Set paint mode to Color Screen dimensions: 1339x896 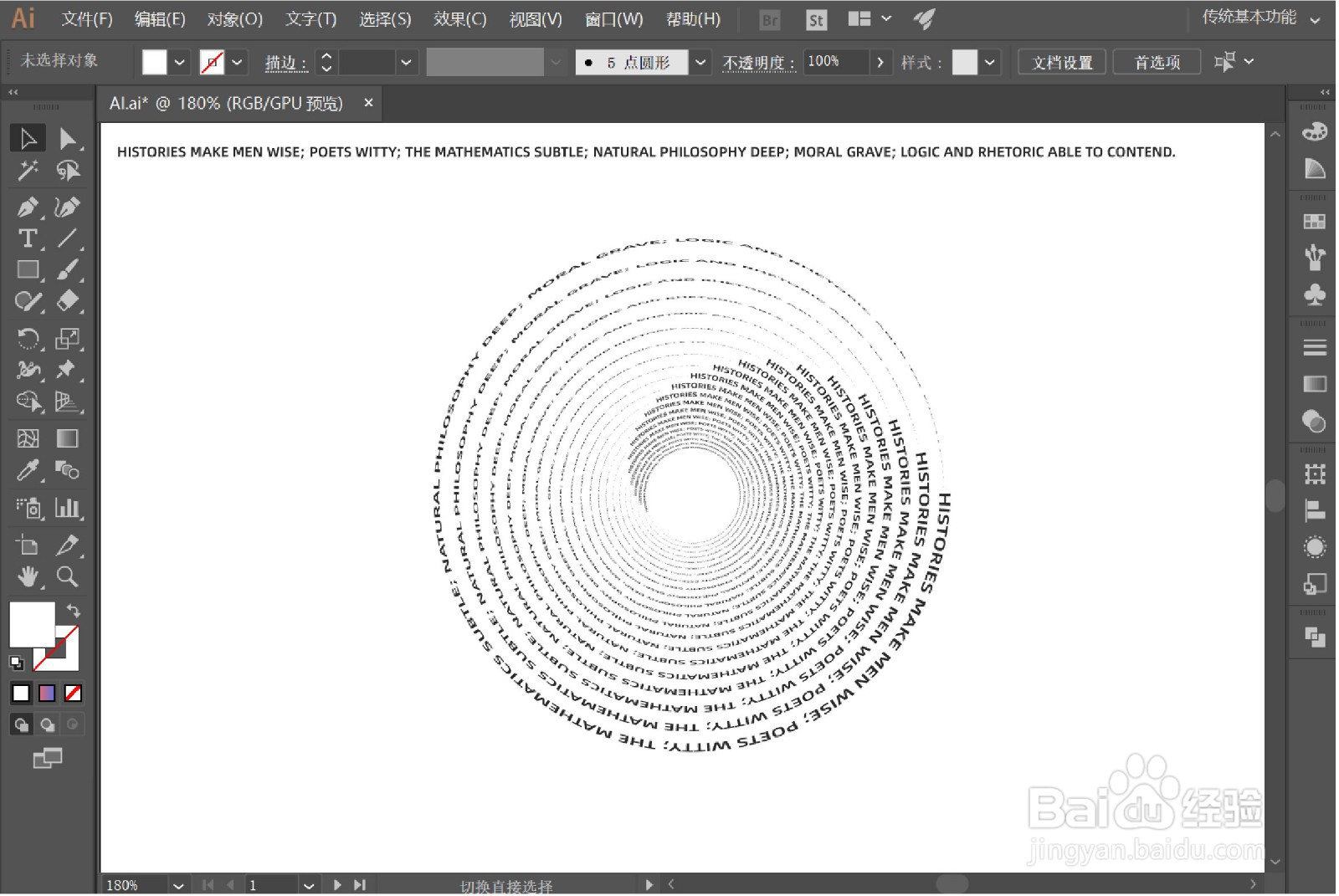click(x=21, y=693)
